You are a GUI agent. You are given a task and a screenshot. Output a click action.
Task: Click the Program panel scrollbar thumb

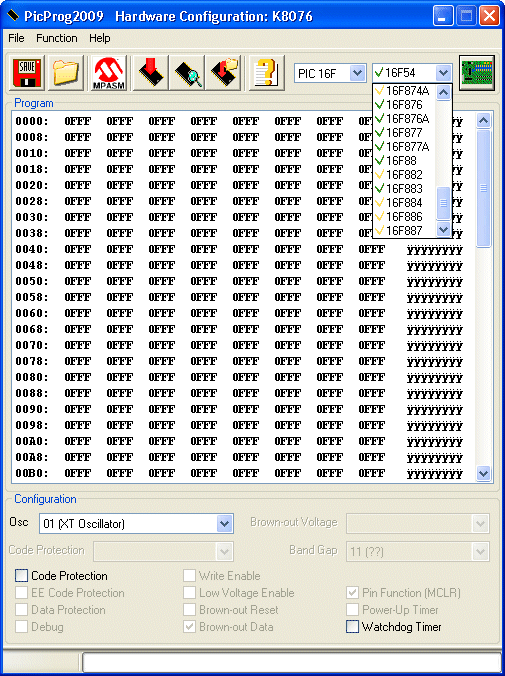(483, 188)
